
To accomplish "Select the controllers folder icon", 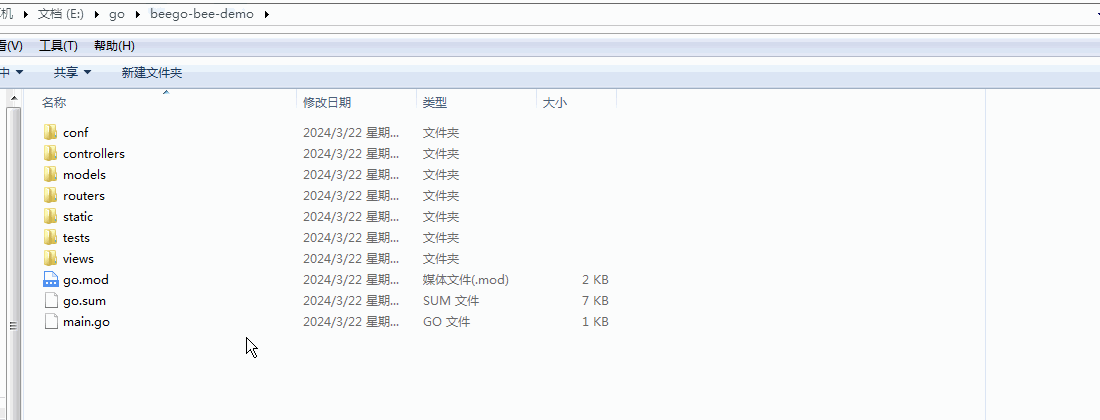I will tap(50, 154).
